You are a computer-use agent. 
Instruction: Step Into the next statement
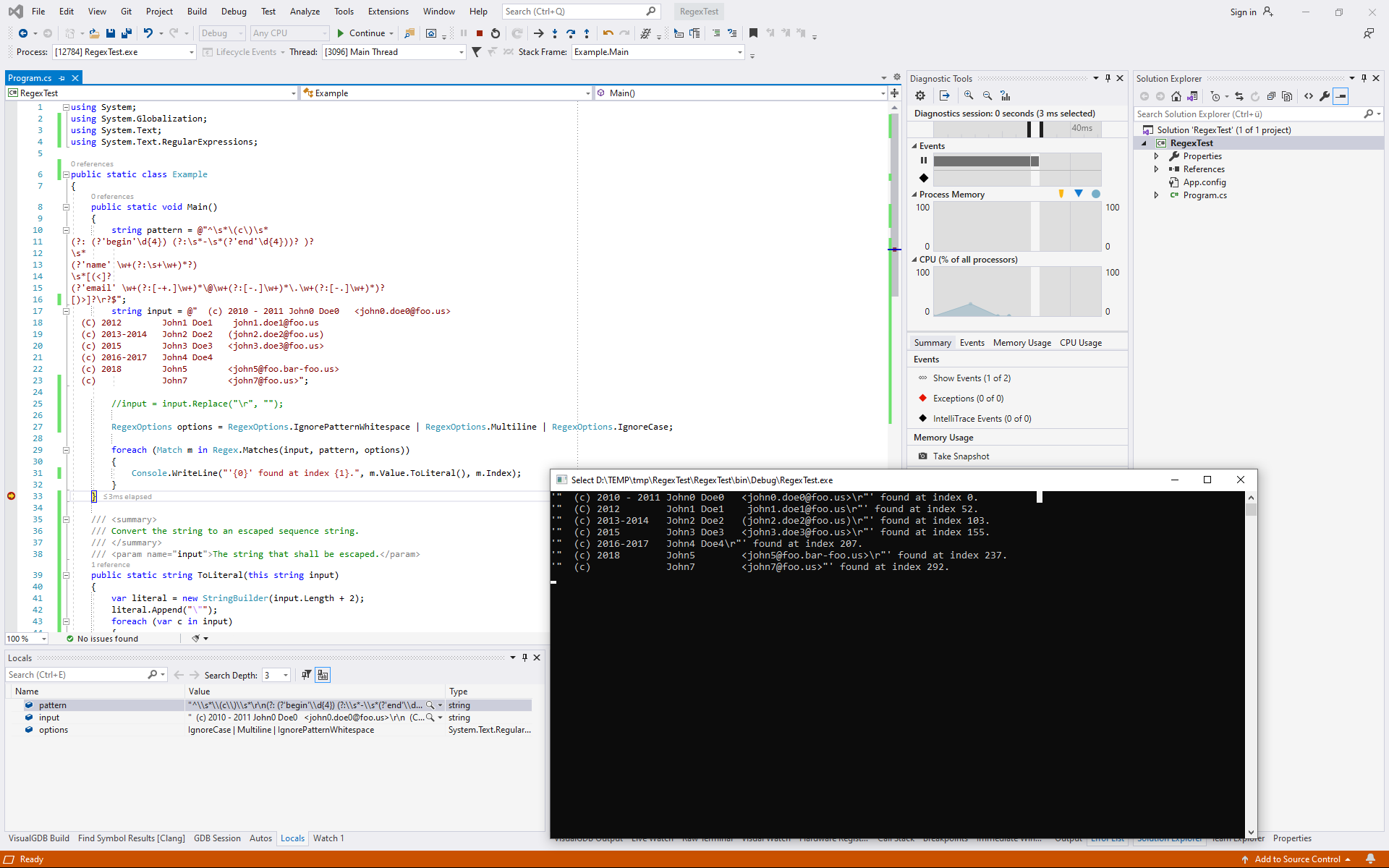555,33
